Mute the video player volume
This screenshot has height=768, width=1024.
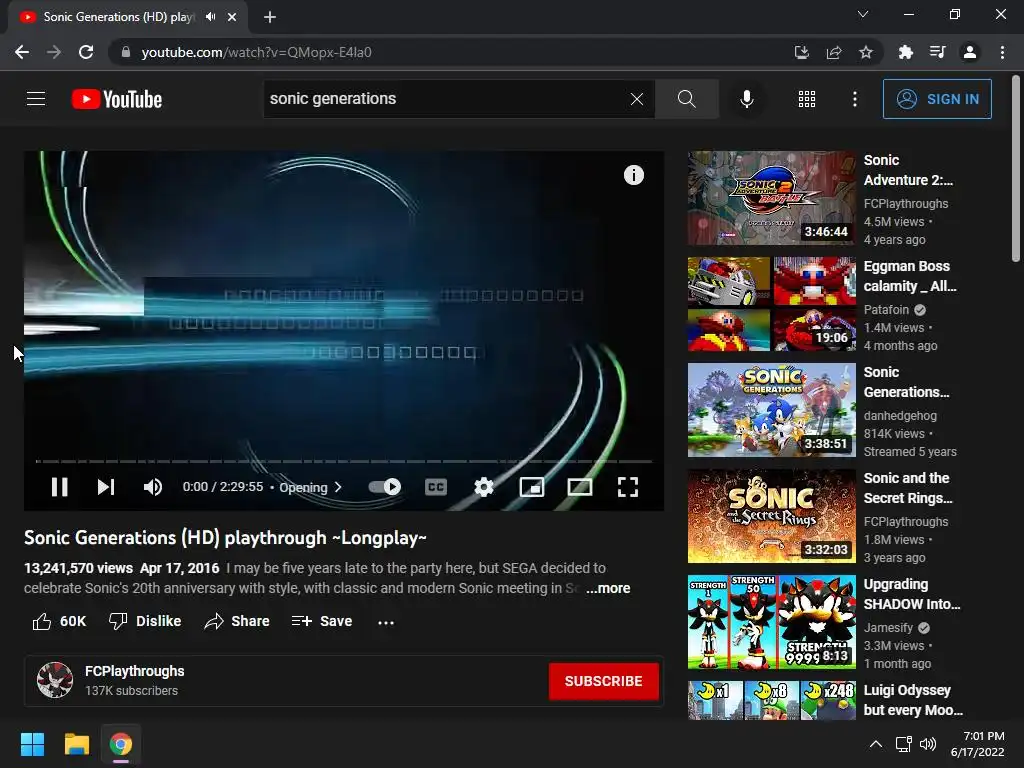(x=153, y=487)
